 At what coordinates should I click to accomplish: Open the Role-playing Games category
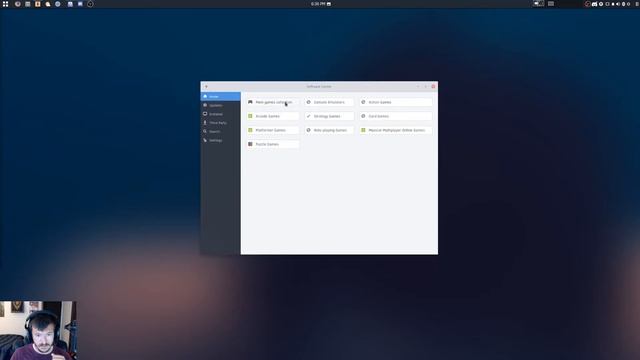[x=329, y=130]
